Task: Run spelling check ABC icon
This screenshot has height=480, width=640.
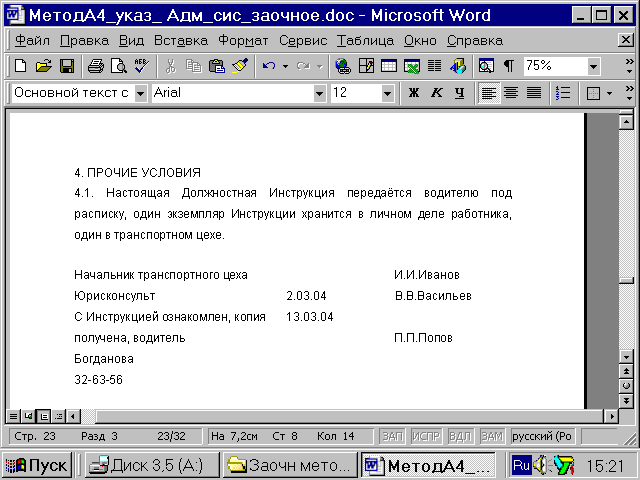Action: pyautogui.click(x=141, y=66)
